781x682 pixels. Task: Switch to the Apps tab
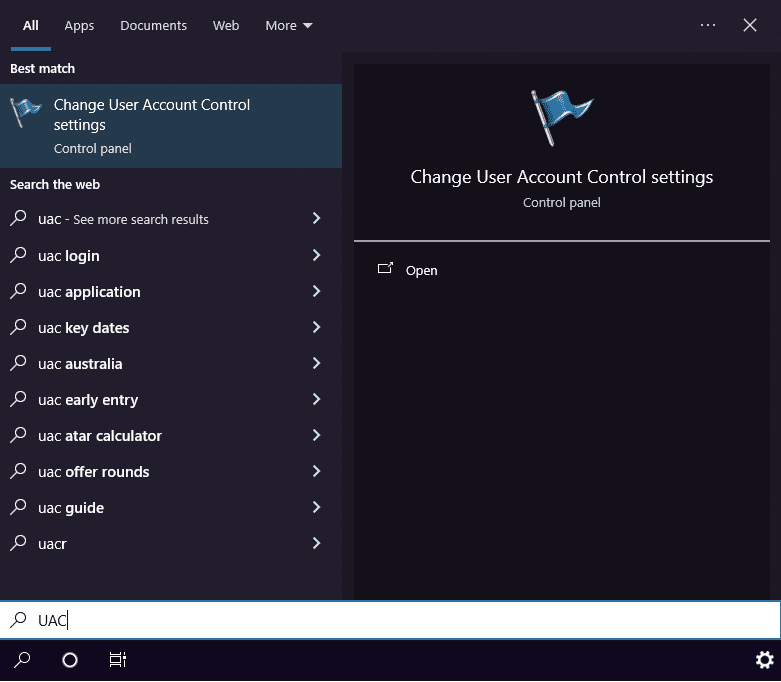(79, 26)
